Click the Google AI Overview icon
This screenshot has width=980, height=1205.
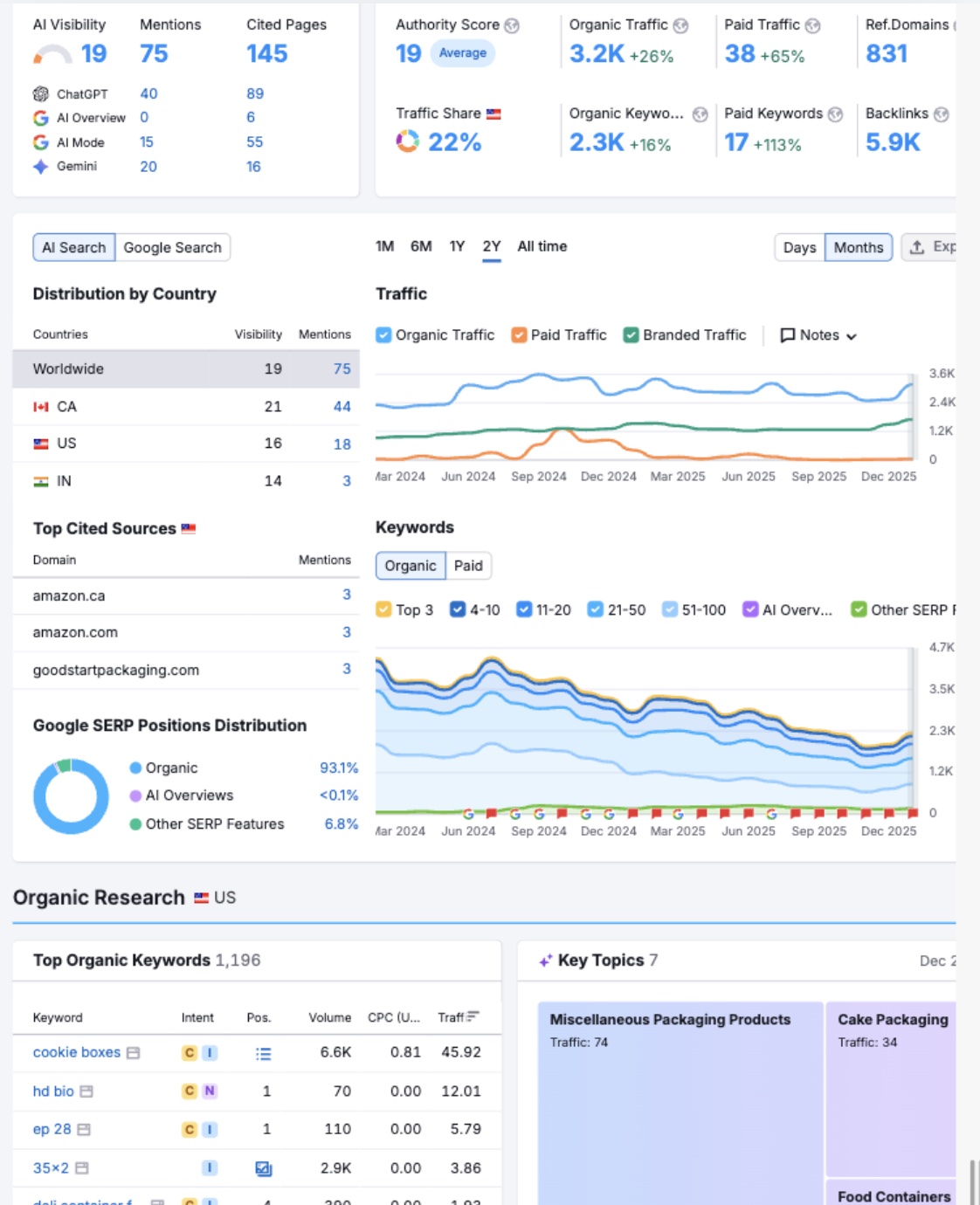(x=39, y=118)
